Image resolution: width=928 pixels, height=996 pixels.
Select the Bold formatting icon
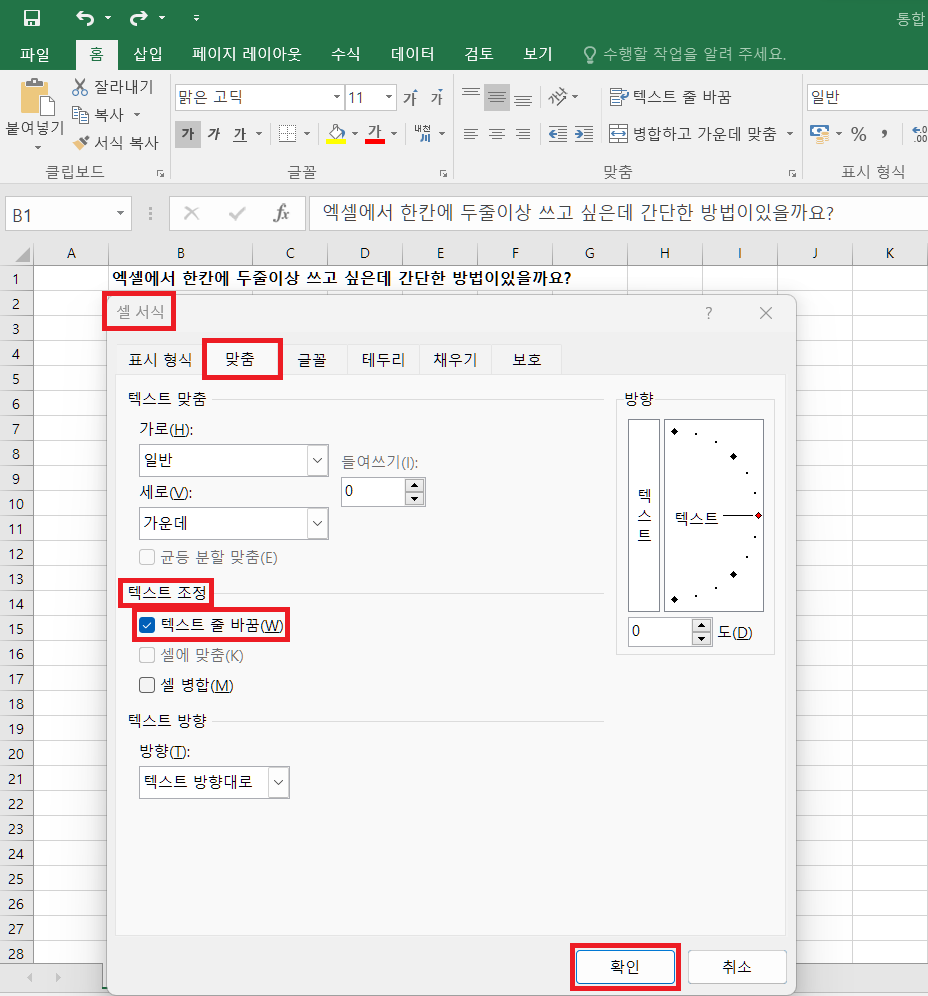point(186,134)
